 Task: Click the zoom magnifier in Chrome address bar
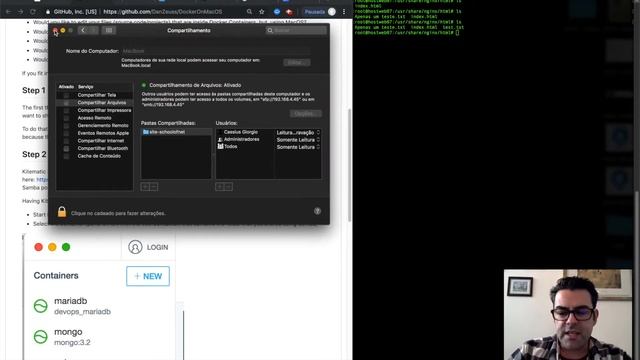[249, 12]
